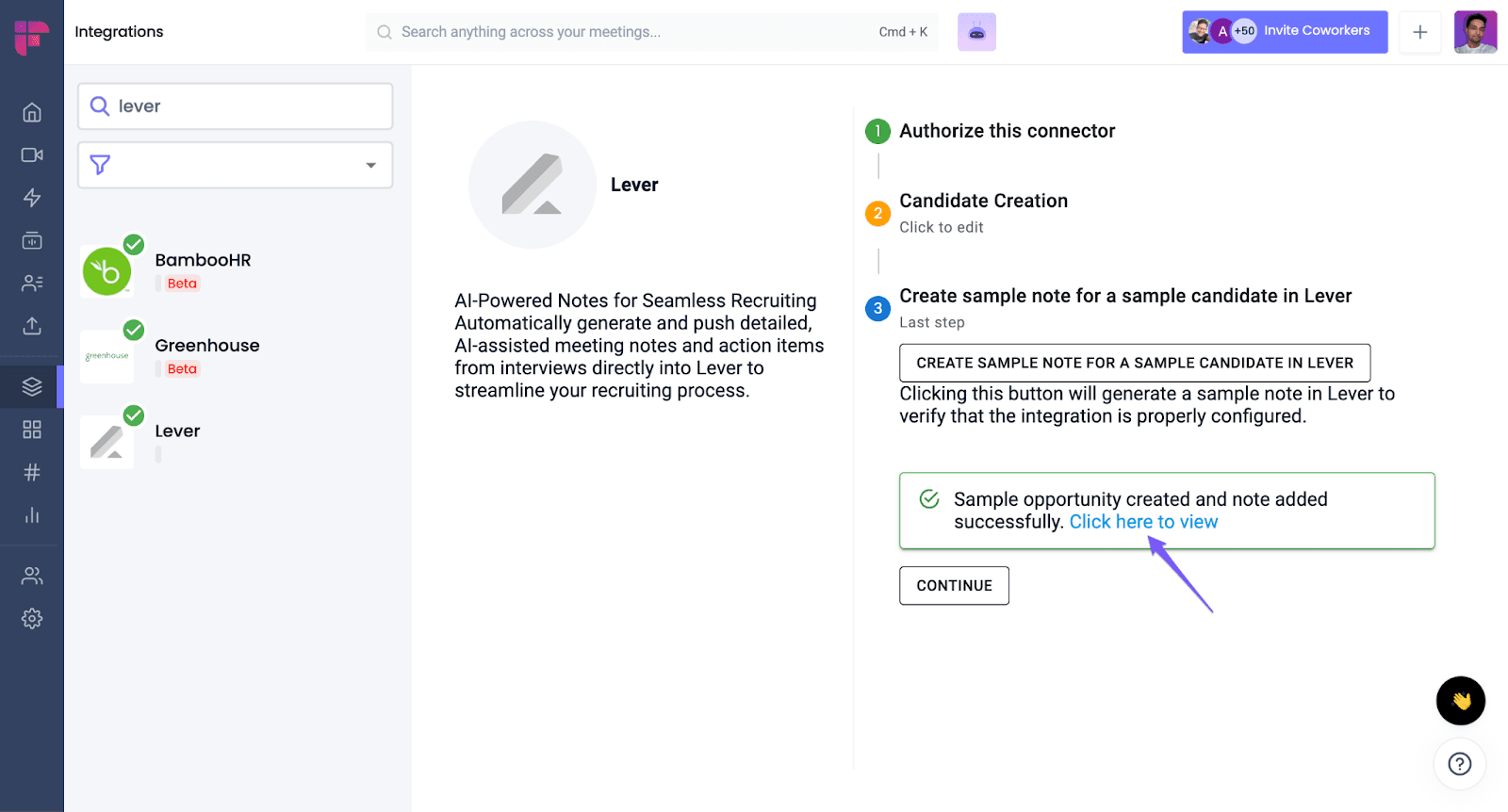The image size is (1508, 812).
Task: Click the integrations search field containing lever
Action: click(x=236, y=106)
